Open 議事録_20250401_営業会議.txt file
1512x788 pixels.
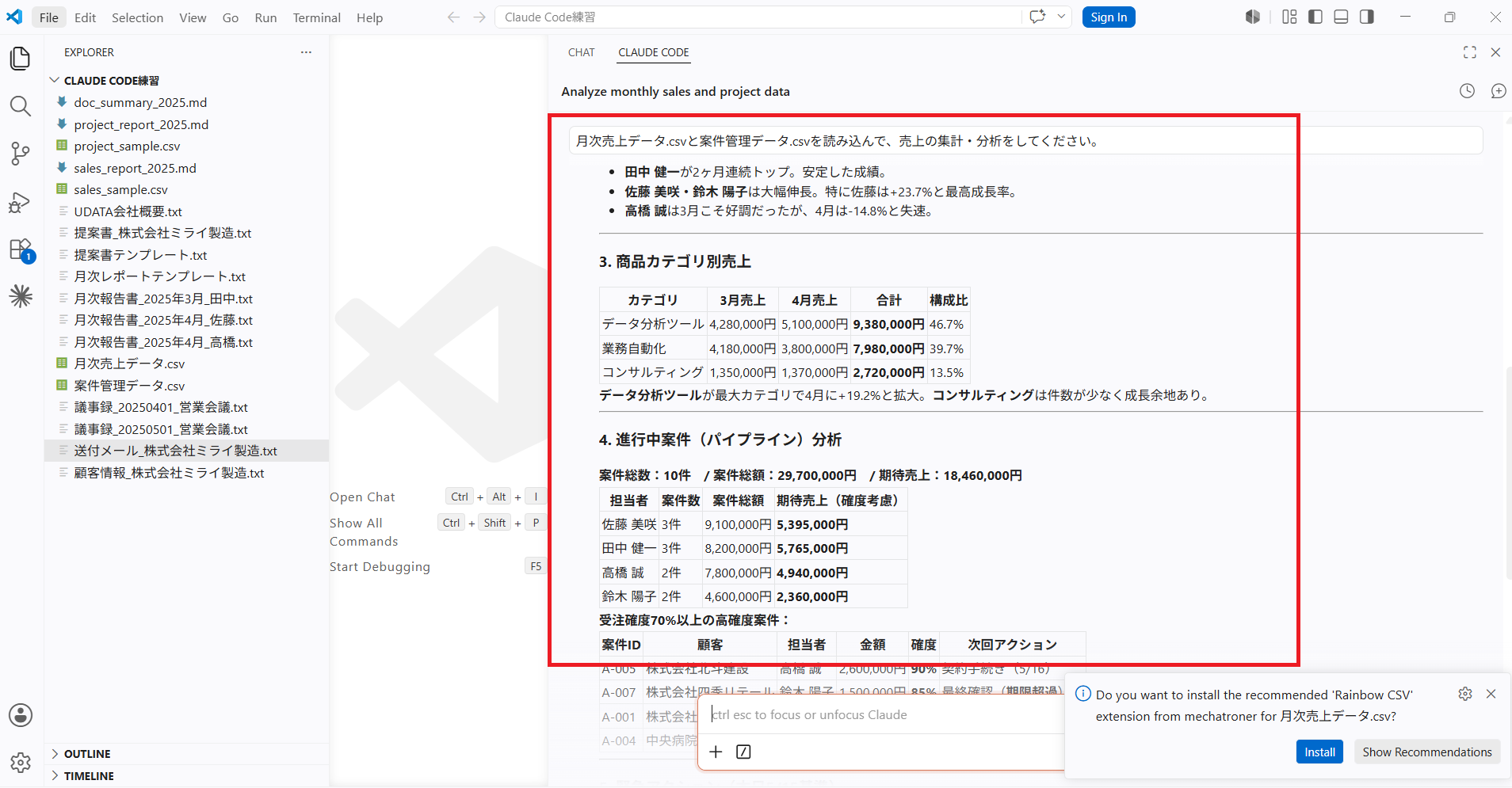161,407
